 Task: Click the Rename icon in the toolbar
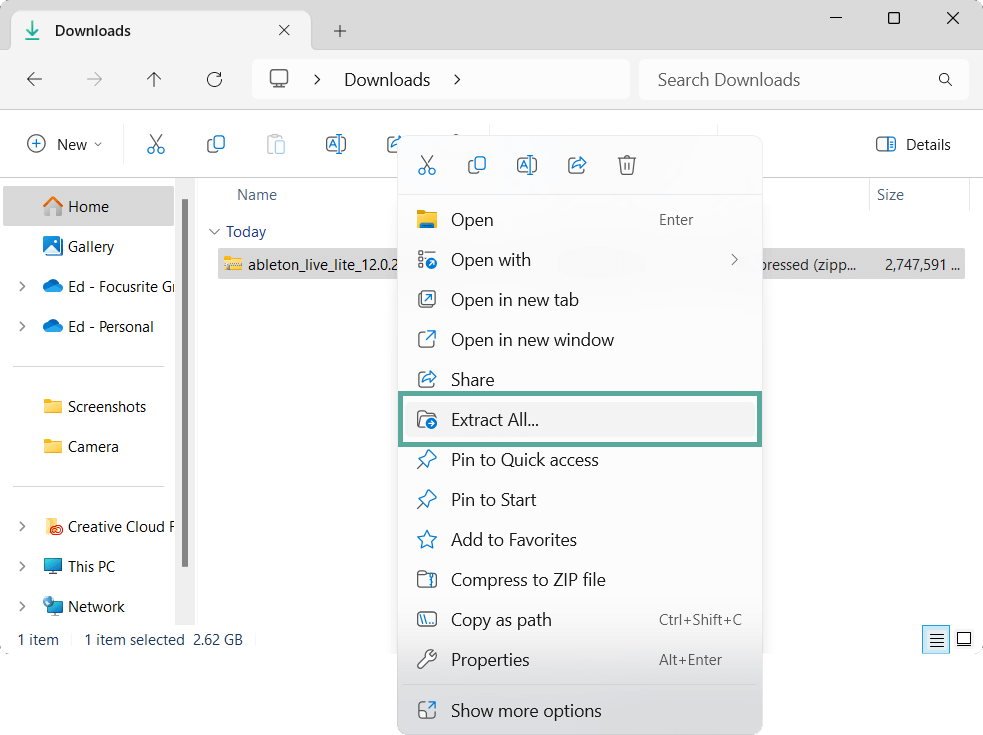tap(336, 144)
